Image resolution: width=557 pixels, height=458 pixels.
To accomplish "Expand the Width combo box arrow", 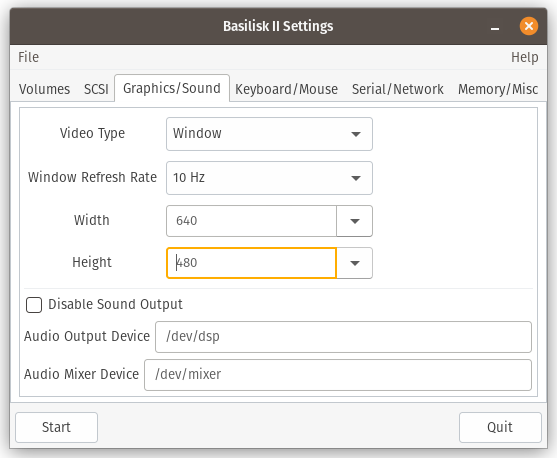I will tap(355, 221).
